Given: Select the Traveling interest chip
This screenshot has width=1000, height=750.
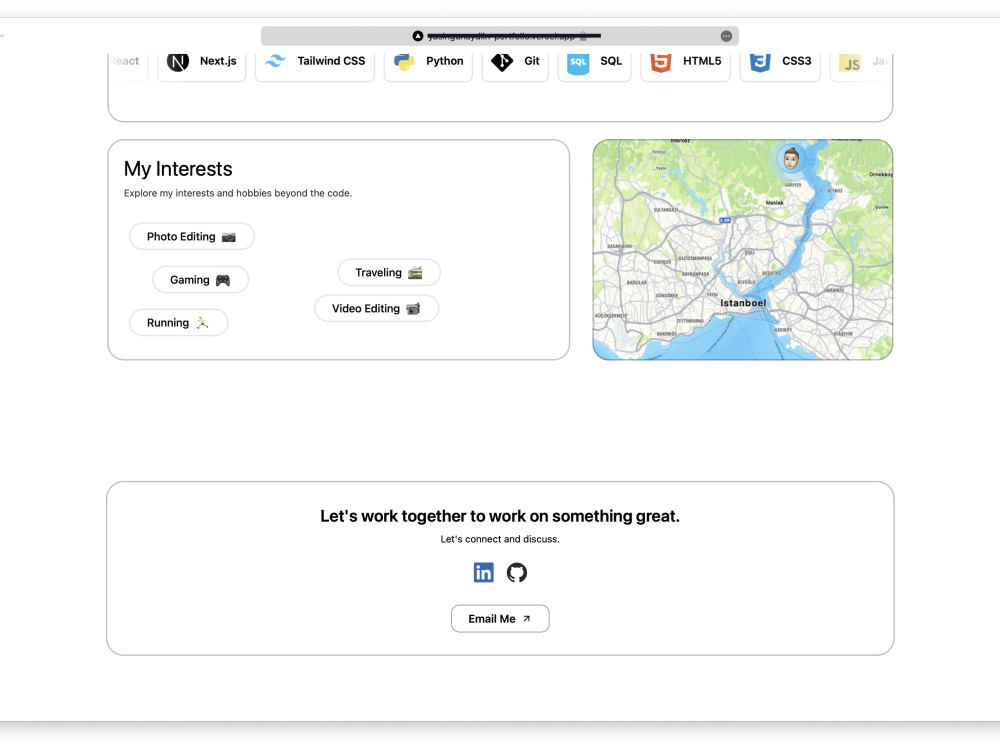Looking at the screenshot, I should [x=389, y=272].
